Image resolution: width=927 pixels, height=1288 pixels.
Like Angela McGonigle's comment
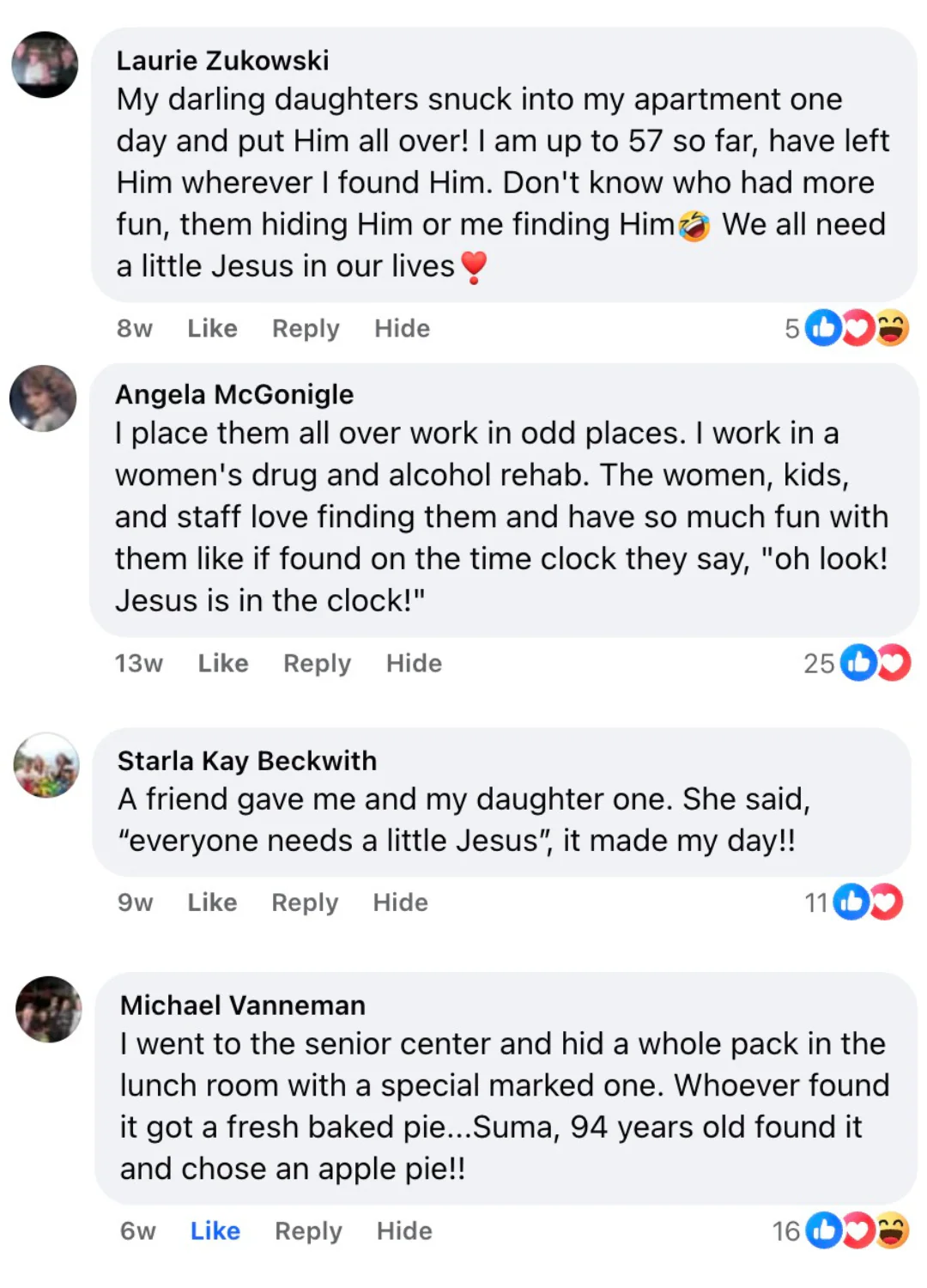223,663
